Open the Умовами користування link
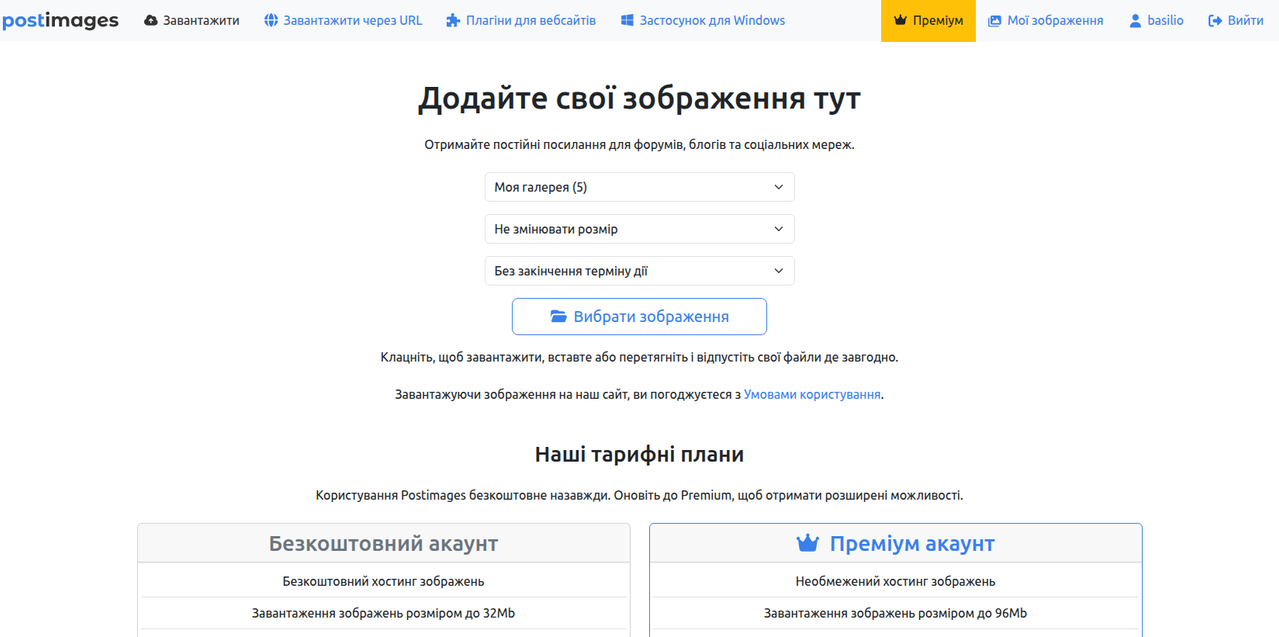1279x637 pixels. (x=812, y=394)
